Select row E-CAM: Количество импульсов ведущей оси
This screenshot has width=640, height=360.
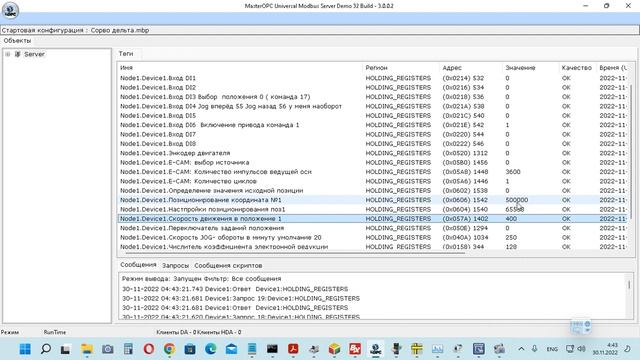(x=373, y=172)
